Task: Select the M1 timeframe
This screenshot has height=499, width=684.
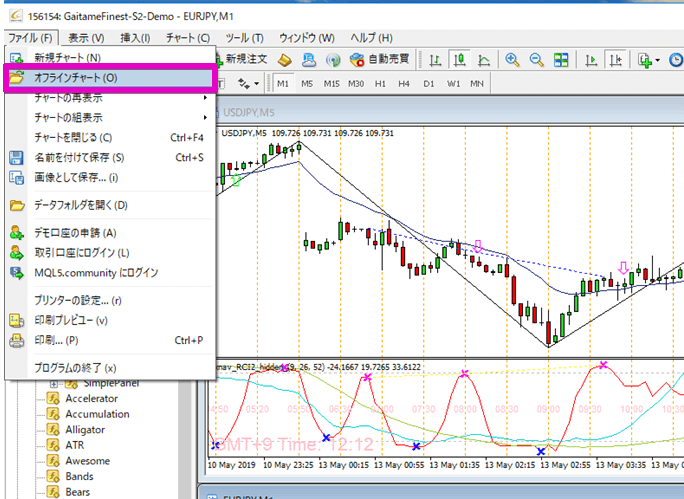Action: (283, 83)
